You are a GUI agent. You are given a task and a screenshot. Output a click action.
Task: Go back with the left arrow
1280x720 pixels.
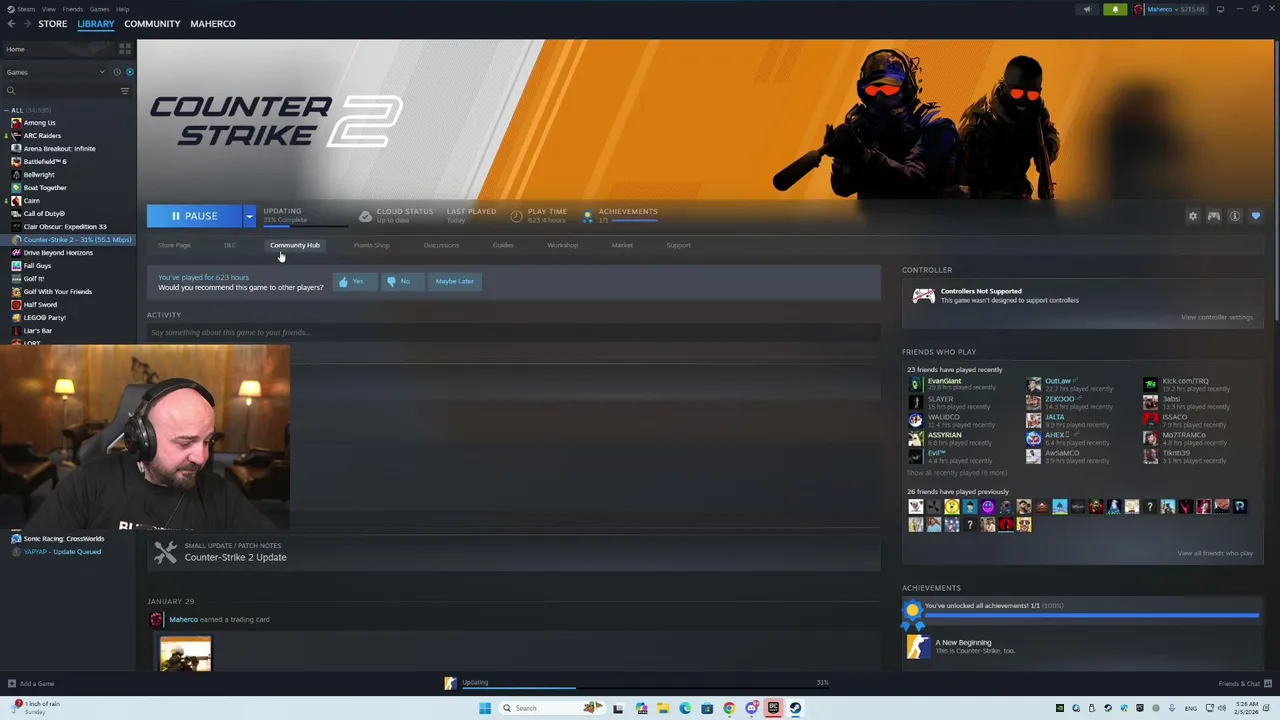tap(11, 23)
